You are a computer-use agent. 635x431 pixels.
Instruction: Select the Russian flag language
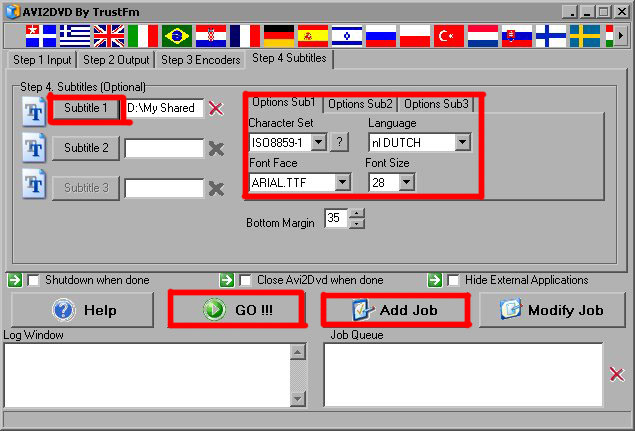(x=381, y=36)
